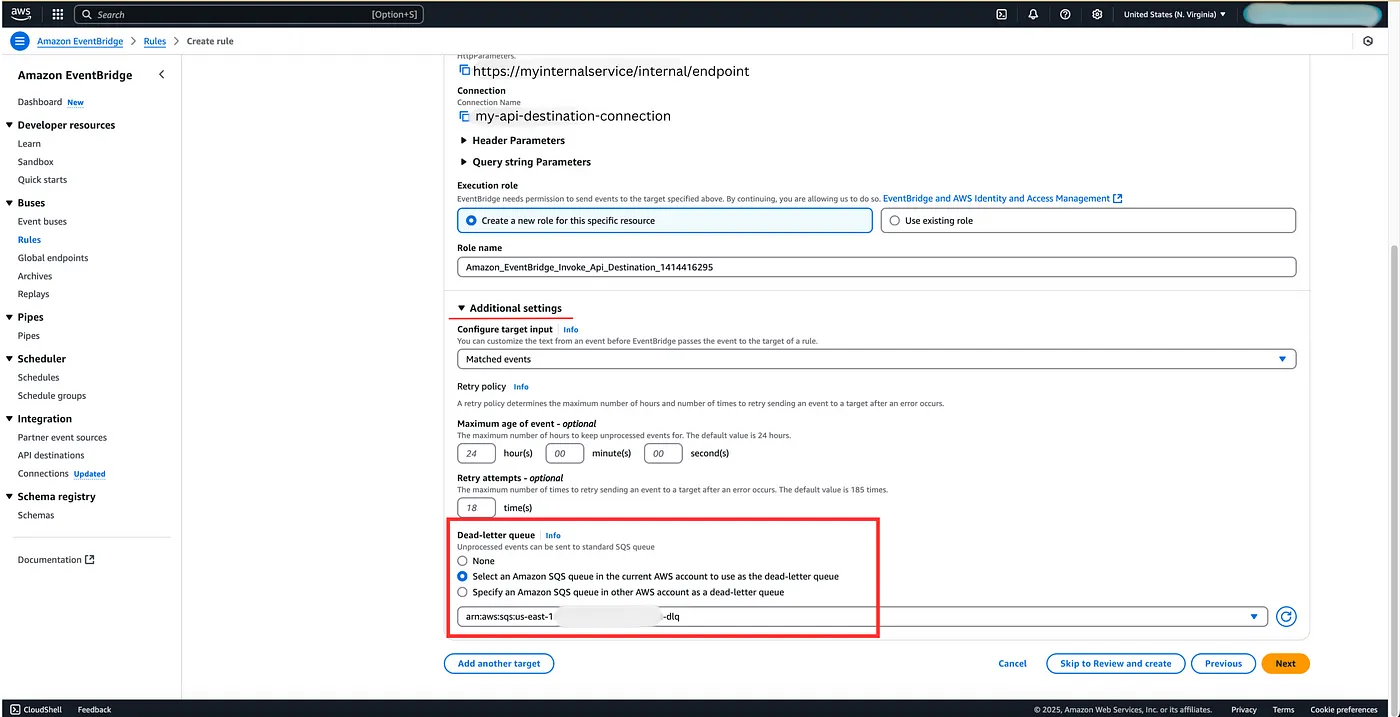1400x717 pixels.
Task: Select Use existing role option
Action: (1088, 220)
